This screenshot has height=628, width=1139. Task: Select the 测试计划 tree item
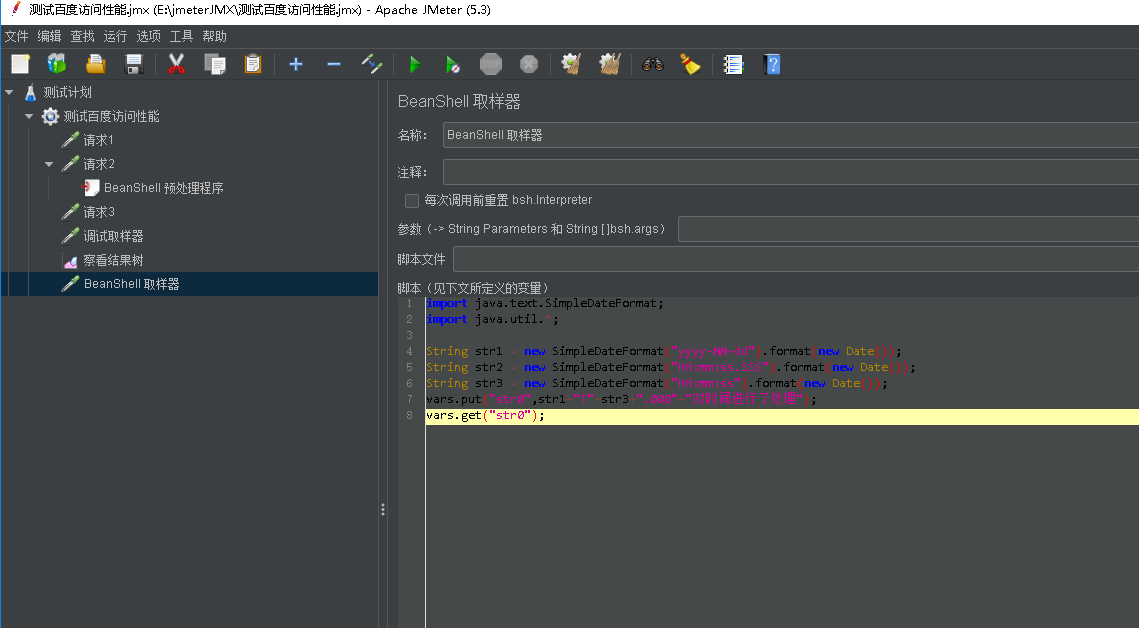[67, 92]
